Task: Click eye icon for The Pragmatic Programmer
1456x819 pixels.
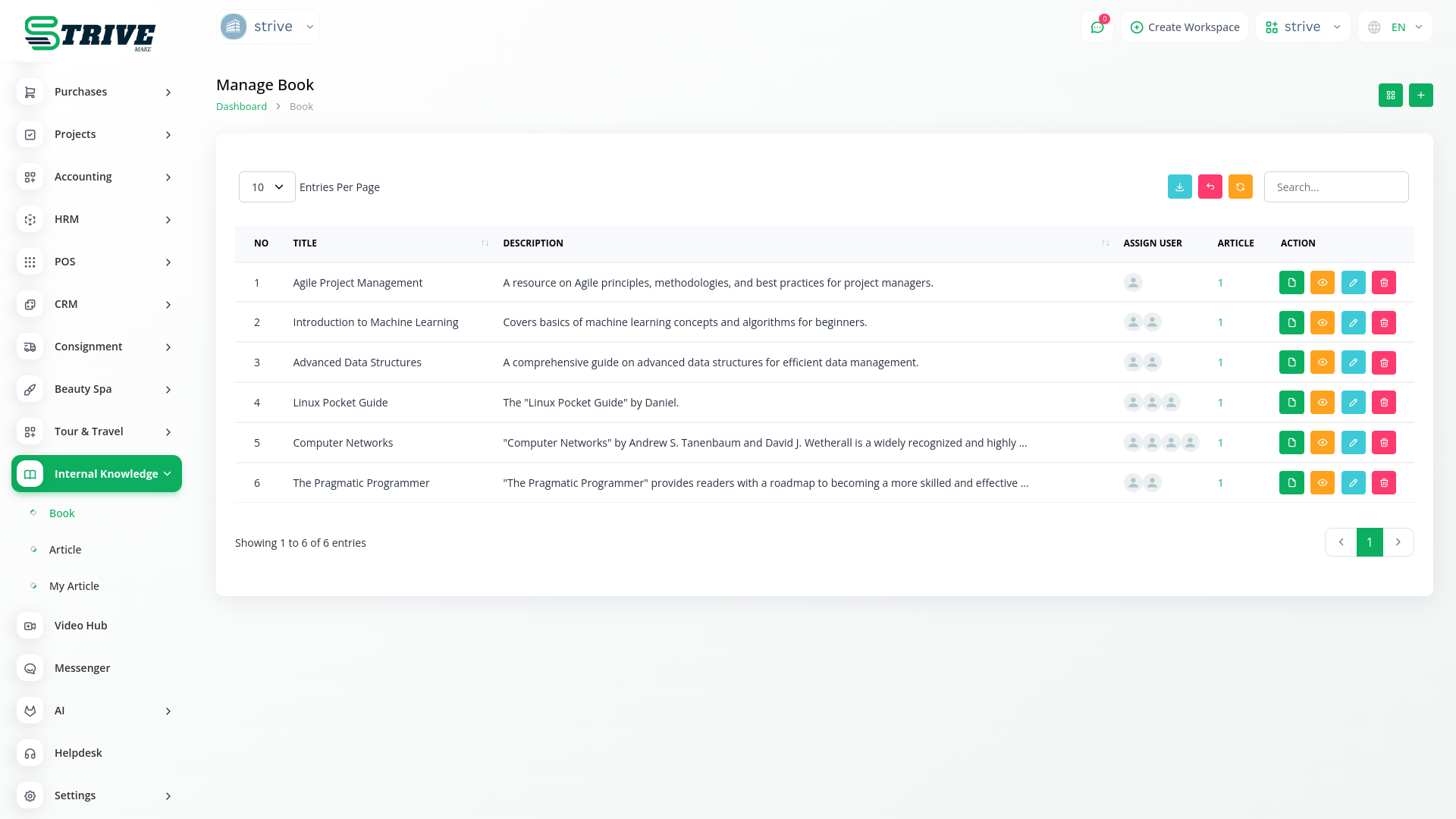Action: [1322, 483]
